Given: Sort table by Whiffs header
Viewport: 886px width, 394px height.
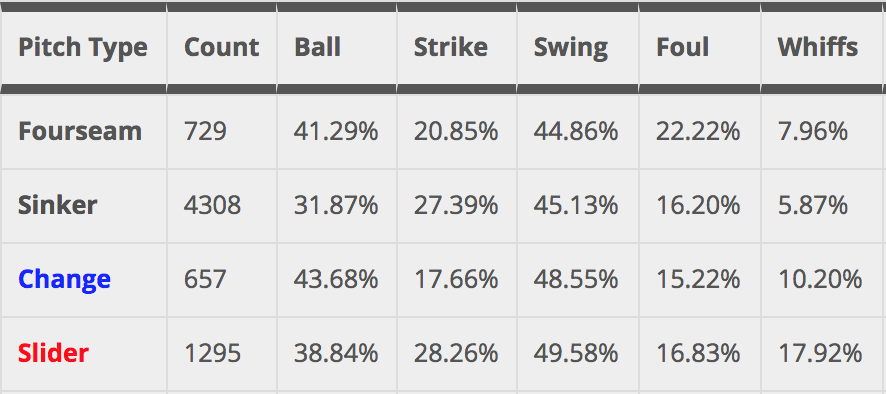Looking at the screenshot, I should pyautogui.click(x=818, y=47).
